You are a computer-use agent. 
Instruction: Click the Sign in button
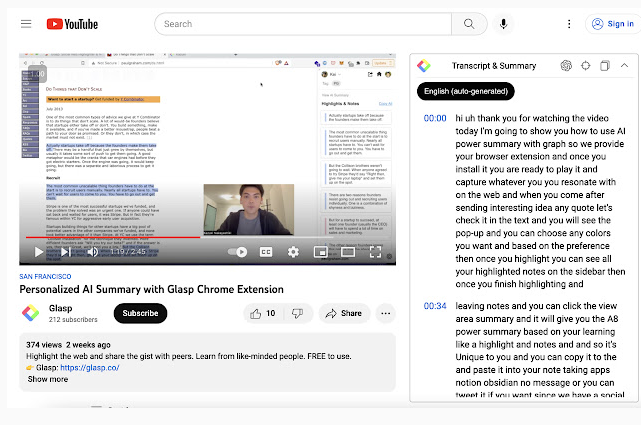(613, 24)
